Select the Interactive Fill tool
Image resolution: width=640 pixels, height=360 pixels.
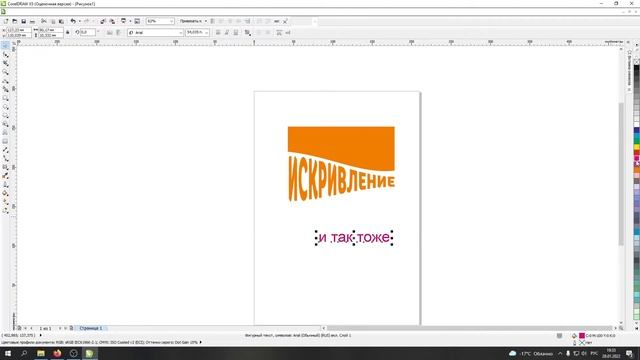5,202
